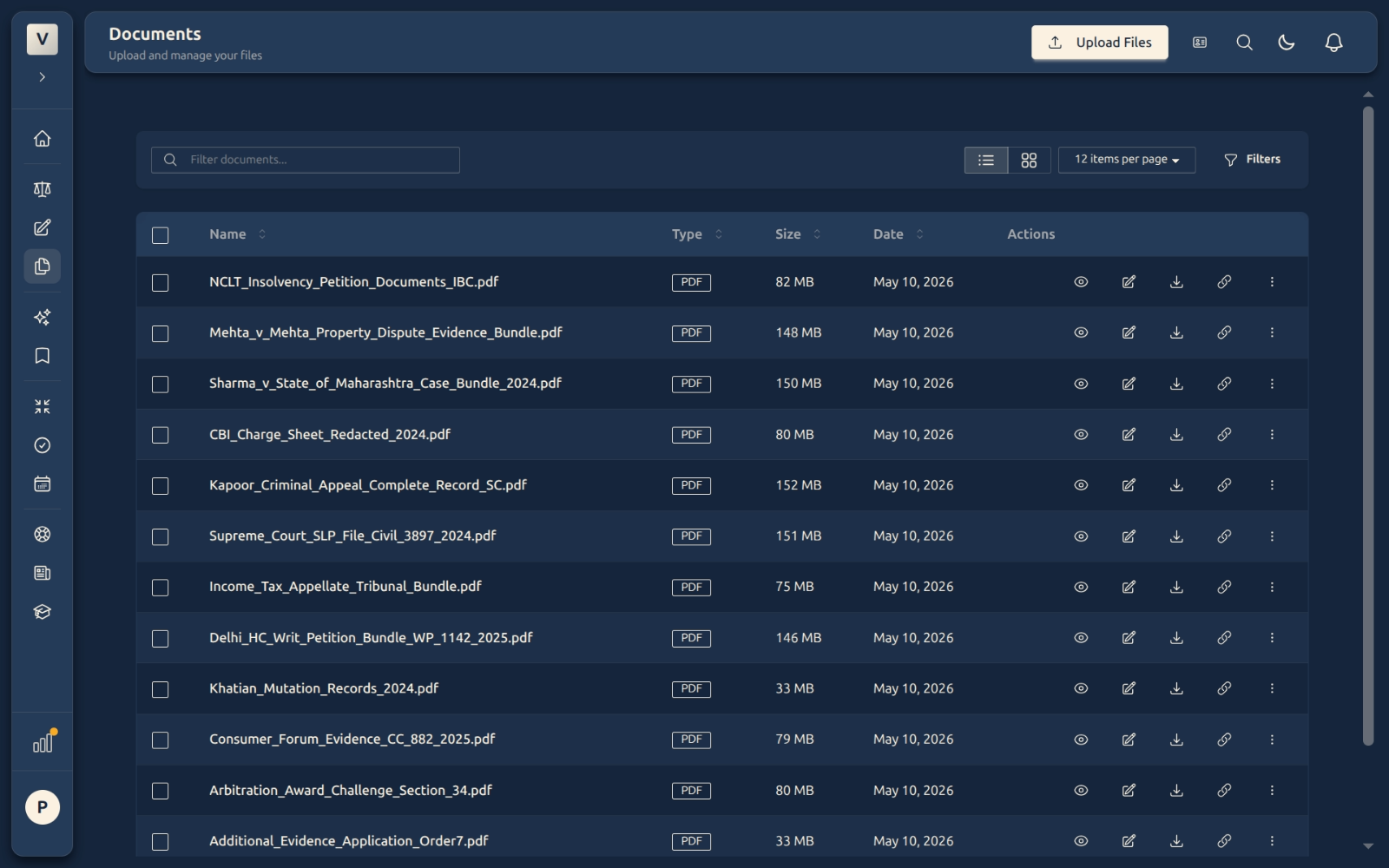This screenshot has height=868, width=1389.
Task: Sort by Date column header
Action: (899, 234)
